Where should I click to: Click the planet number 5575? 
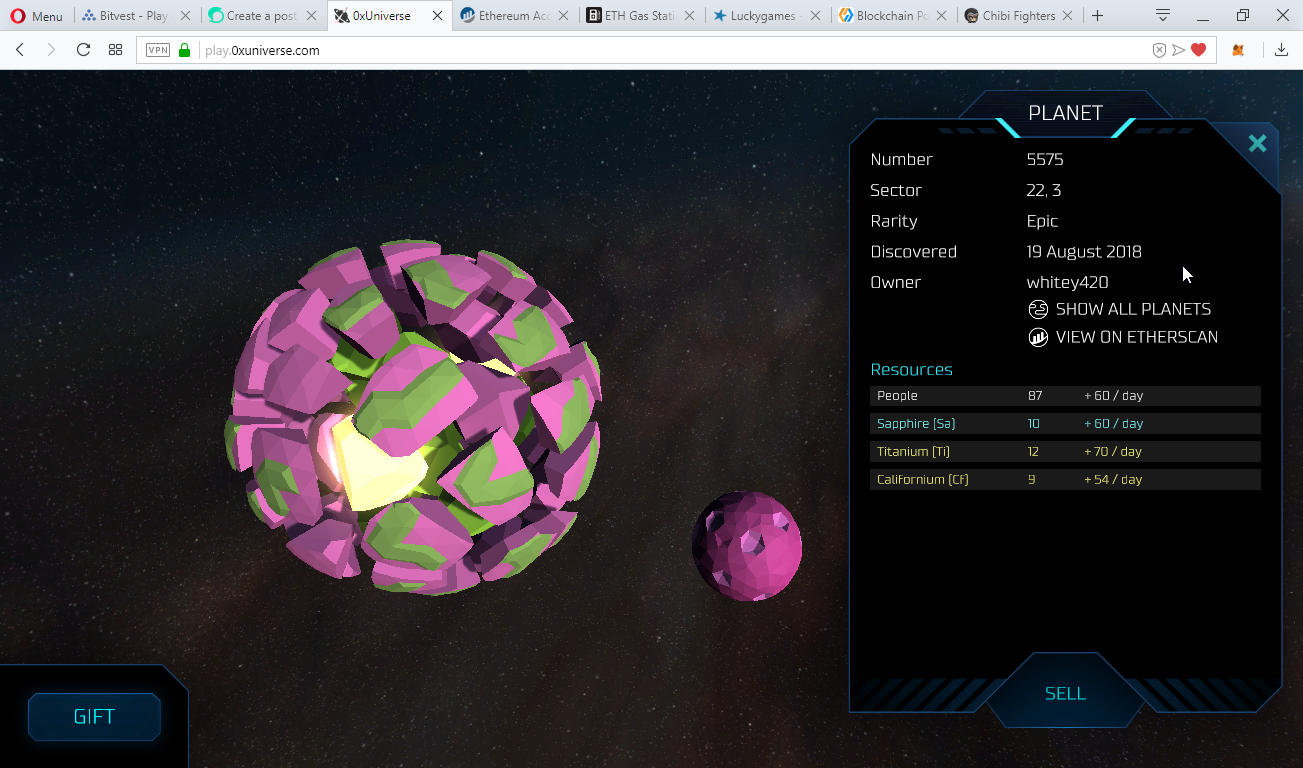click(x=1045, y=159)
